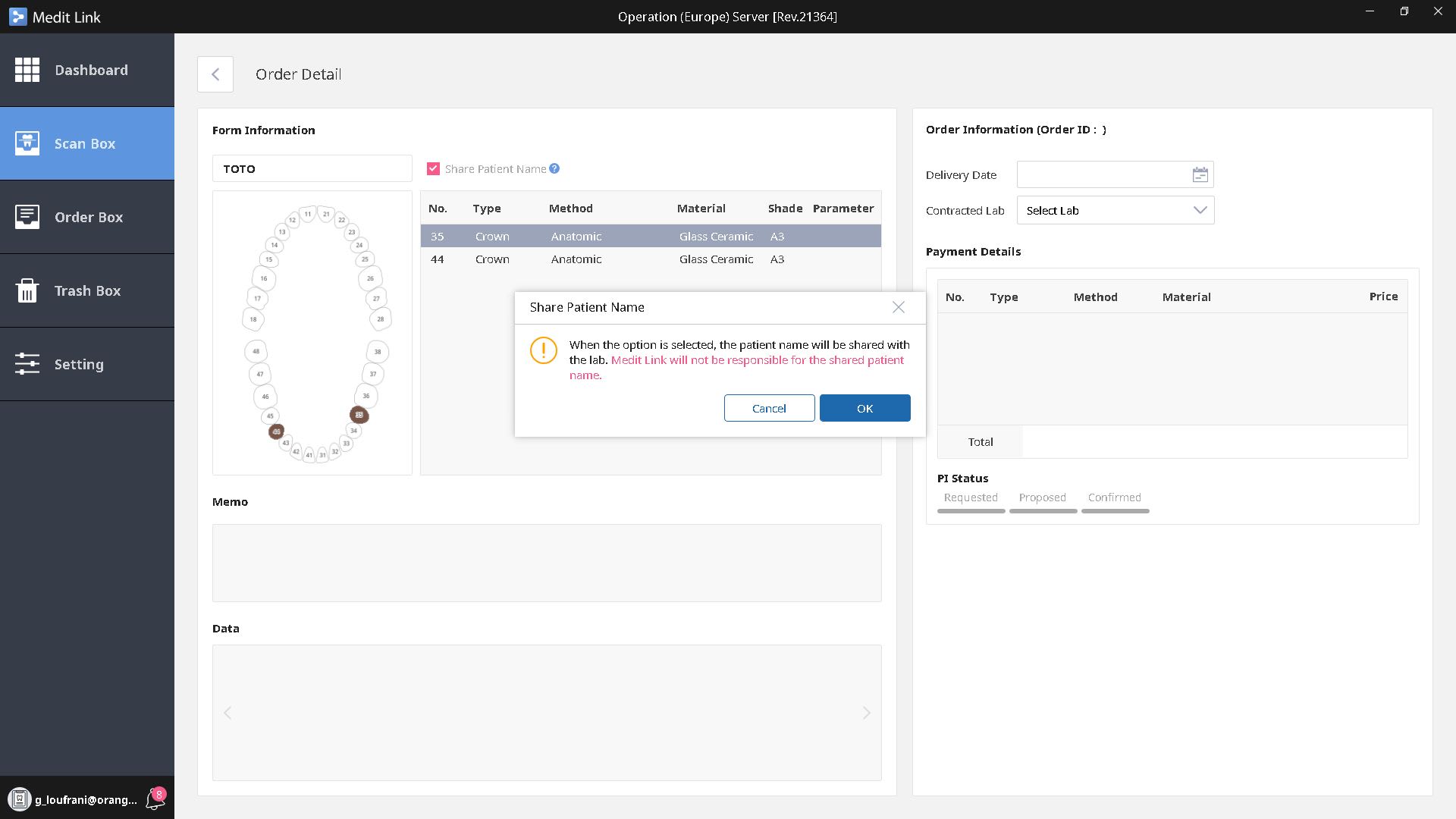
Task: Open the notifications bell icon
Action: (155, 799)
